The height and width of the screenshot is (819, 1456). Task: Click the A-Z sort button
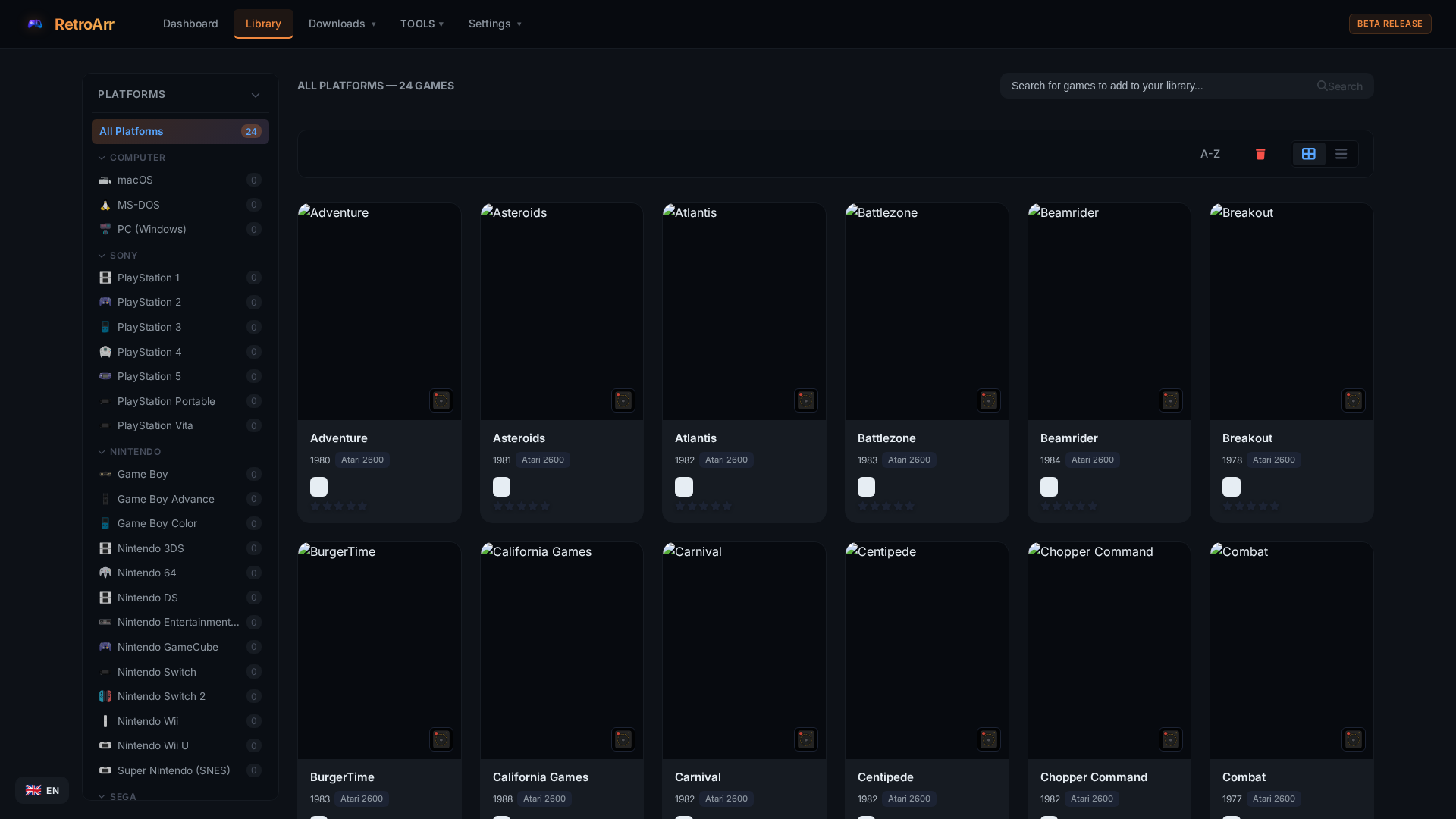click(1210, 154)
